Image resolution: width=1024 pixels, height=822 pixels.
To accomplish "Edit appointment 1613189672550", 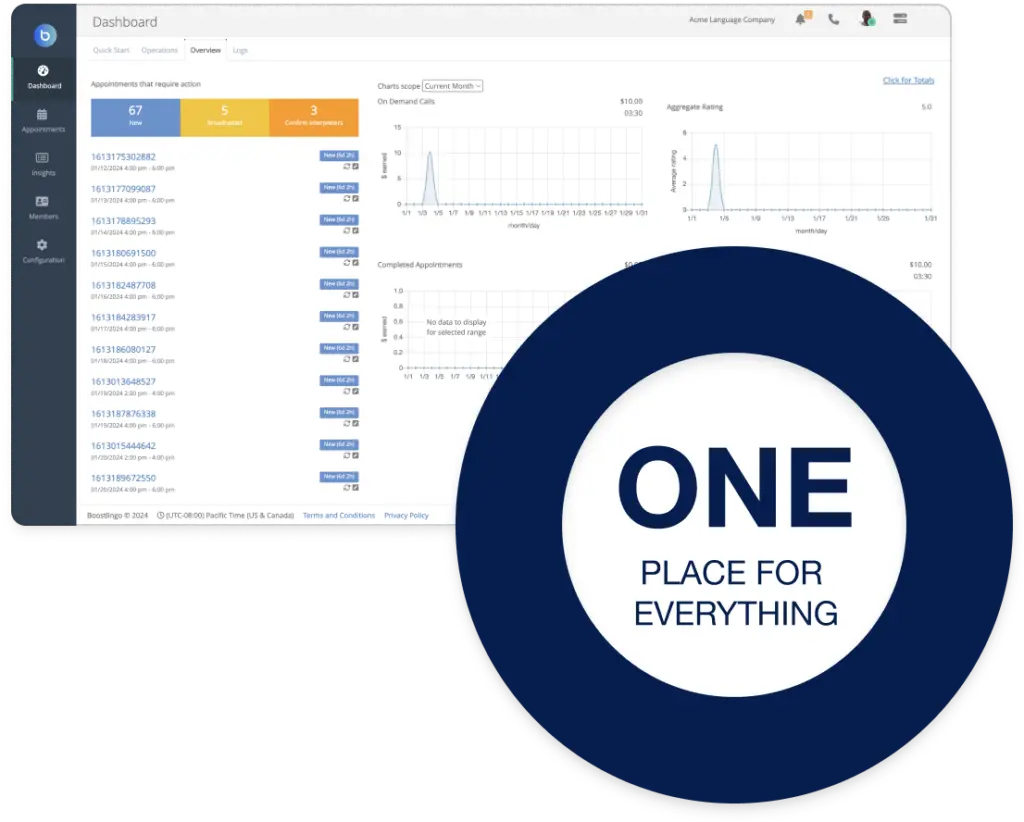I will coord(355,488).
